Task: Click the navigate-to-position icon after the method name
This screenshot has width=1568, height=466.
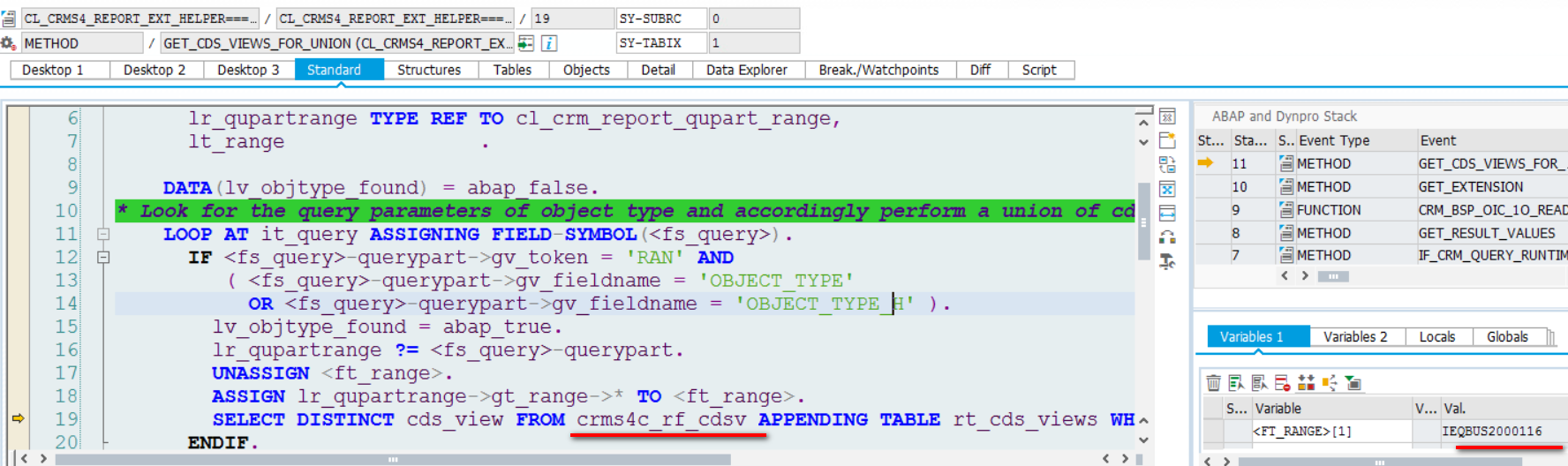Action: pos(526,43)
